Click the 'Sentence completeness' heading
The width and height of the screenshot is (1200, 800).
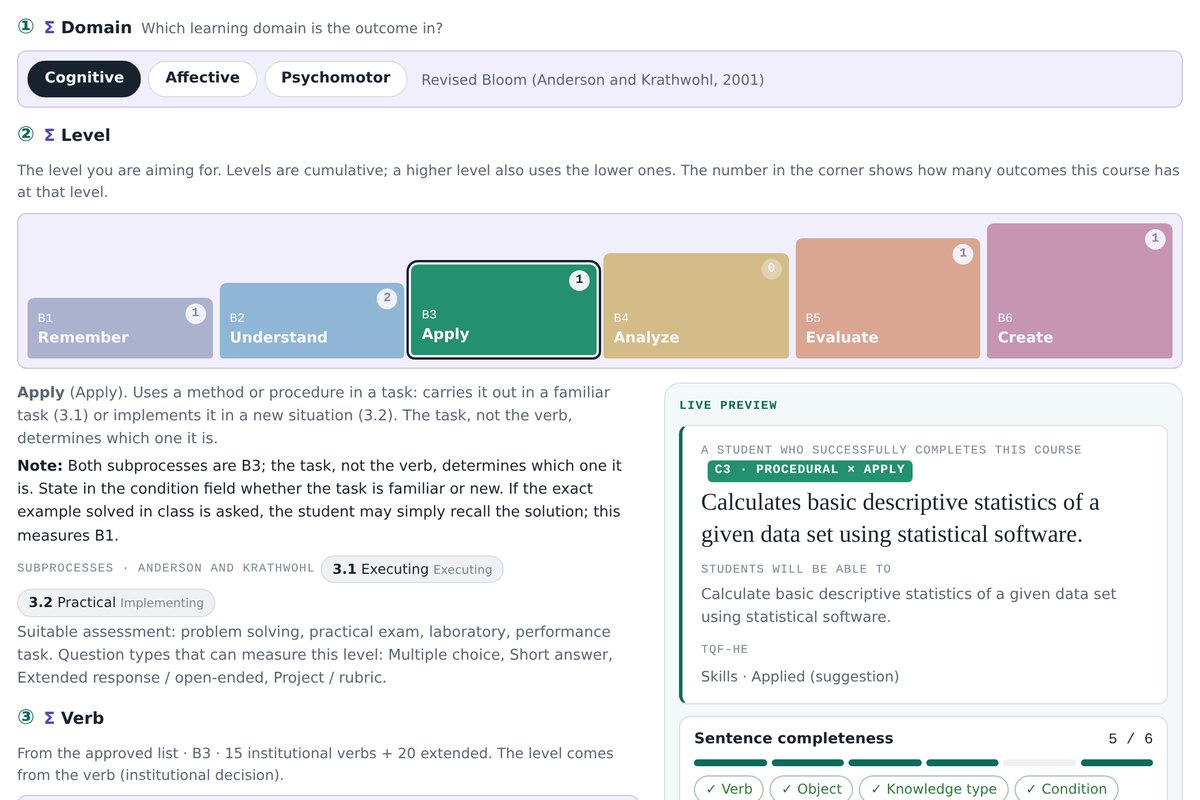[x=793, y=739]
